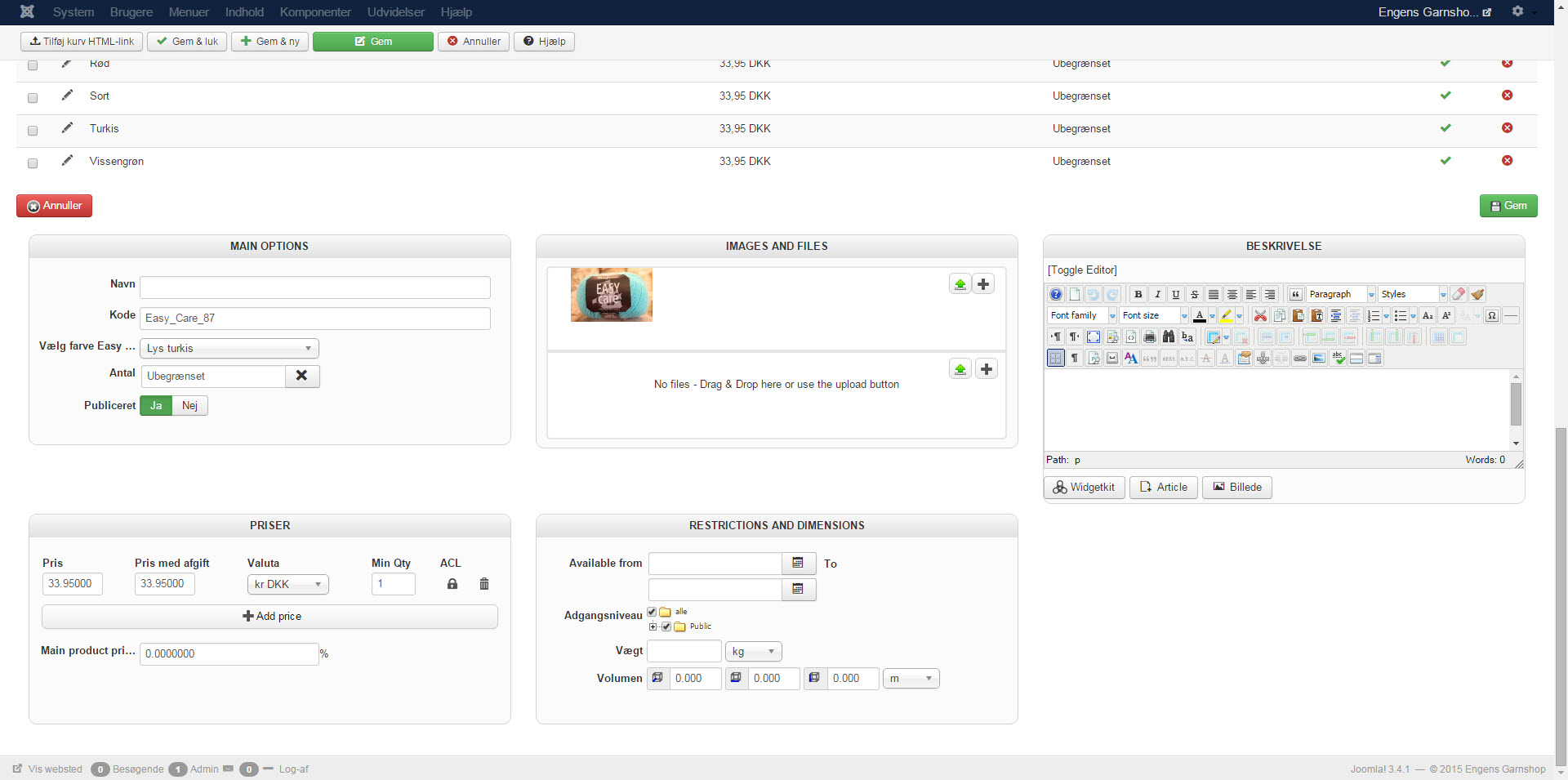Click the Gem & luk button
1568x780 pixels.
187,42
